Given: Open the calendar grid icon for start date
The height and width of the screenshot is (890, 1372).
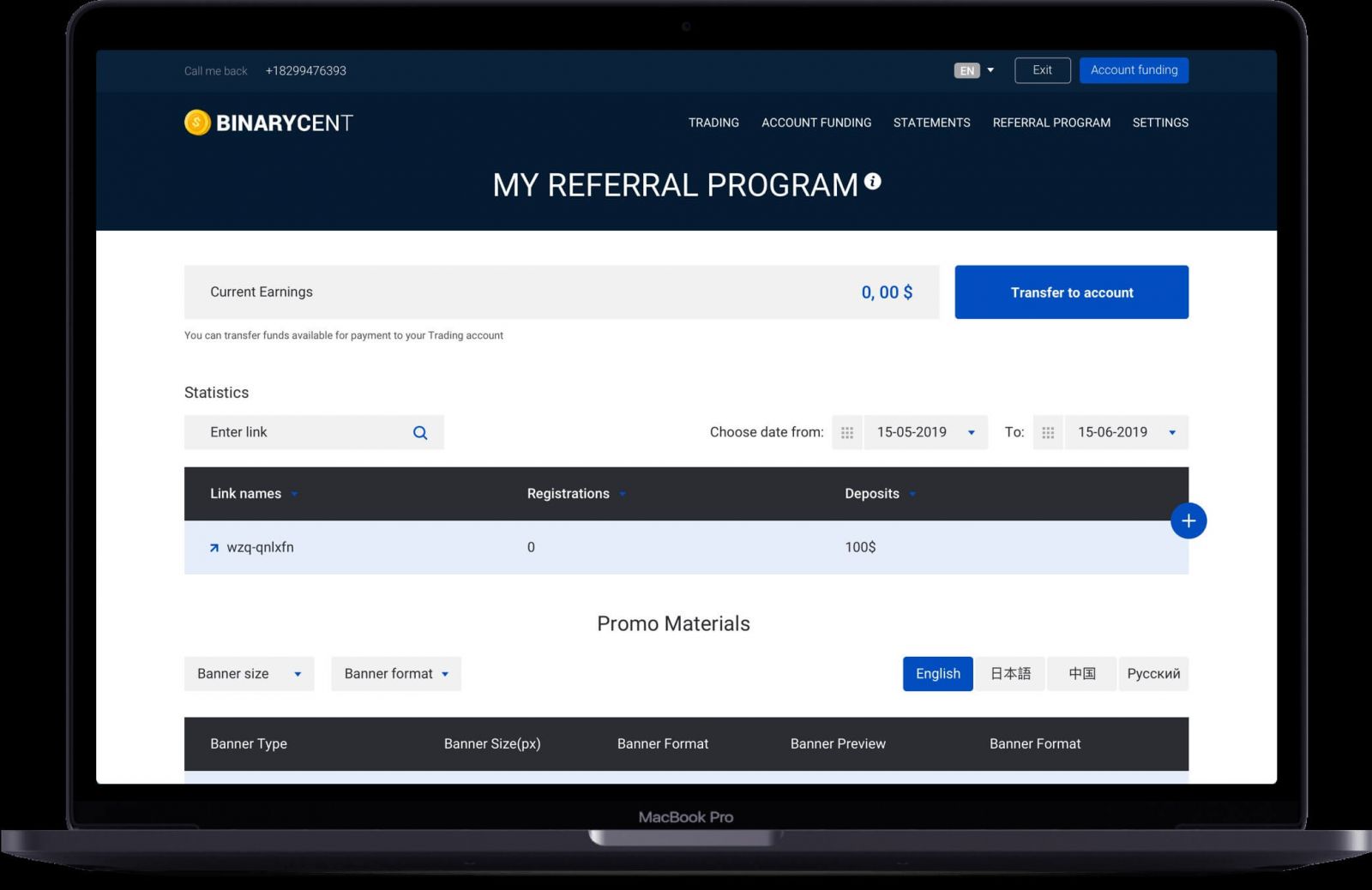Looking at the screenshot, I should [847, 433].
